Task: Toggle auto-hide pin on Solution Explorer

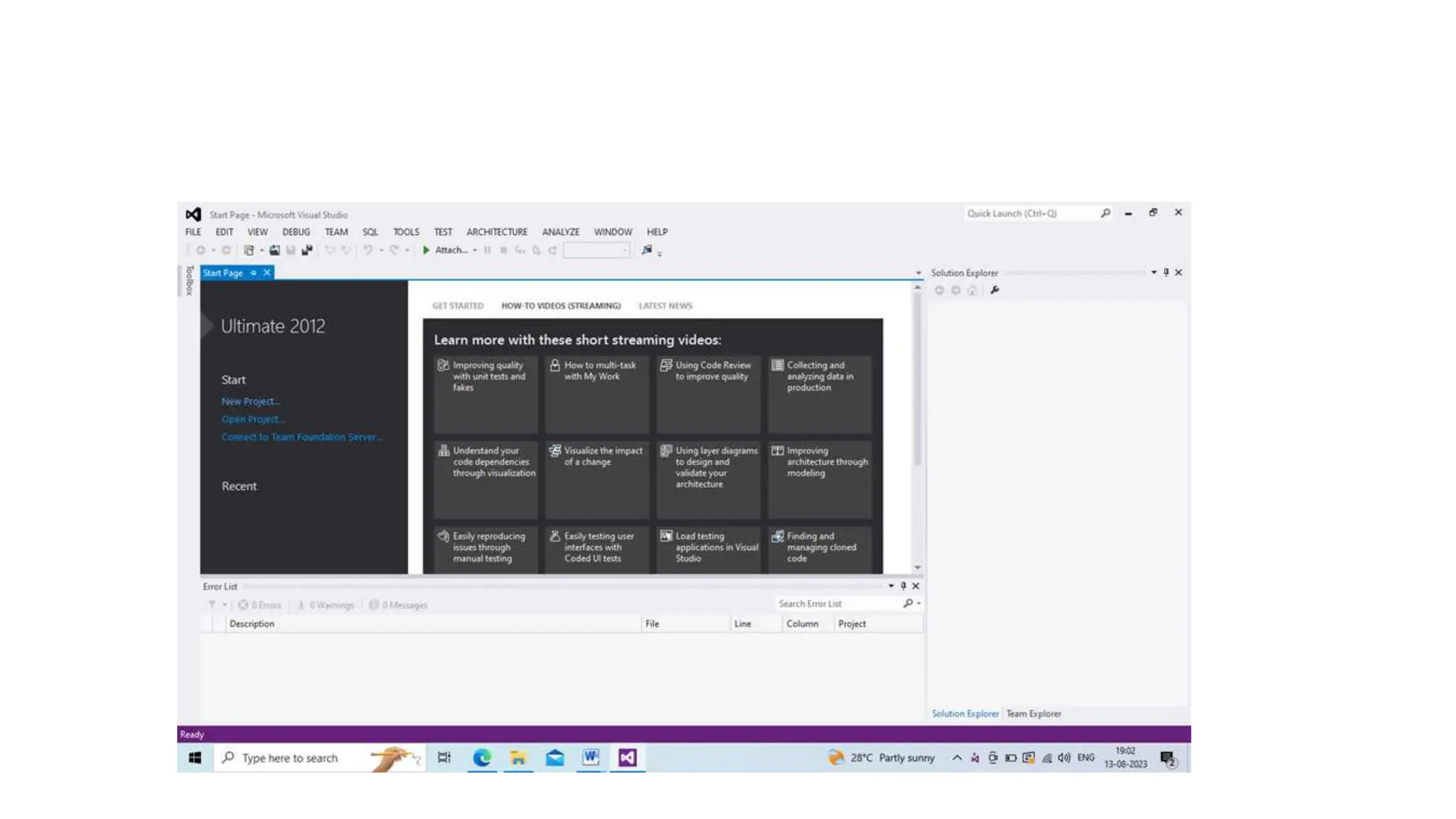Action: tap(1166, 273)
